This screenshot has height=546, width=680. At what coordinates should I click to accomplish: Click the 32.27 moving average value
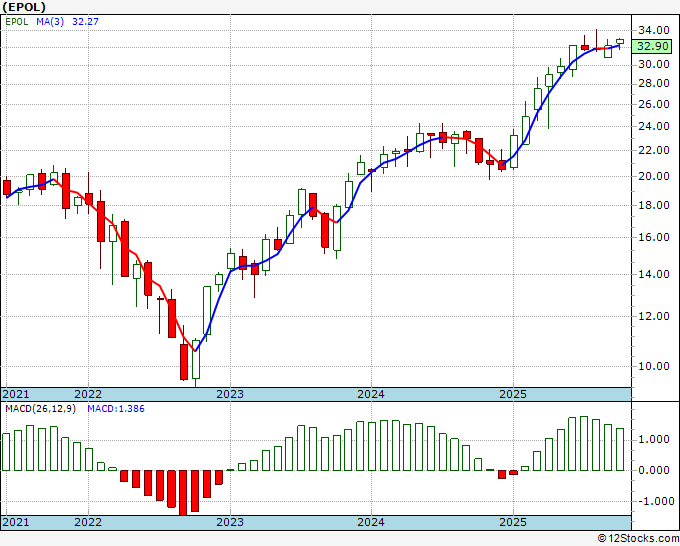[85, 22]
